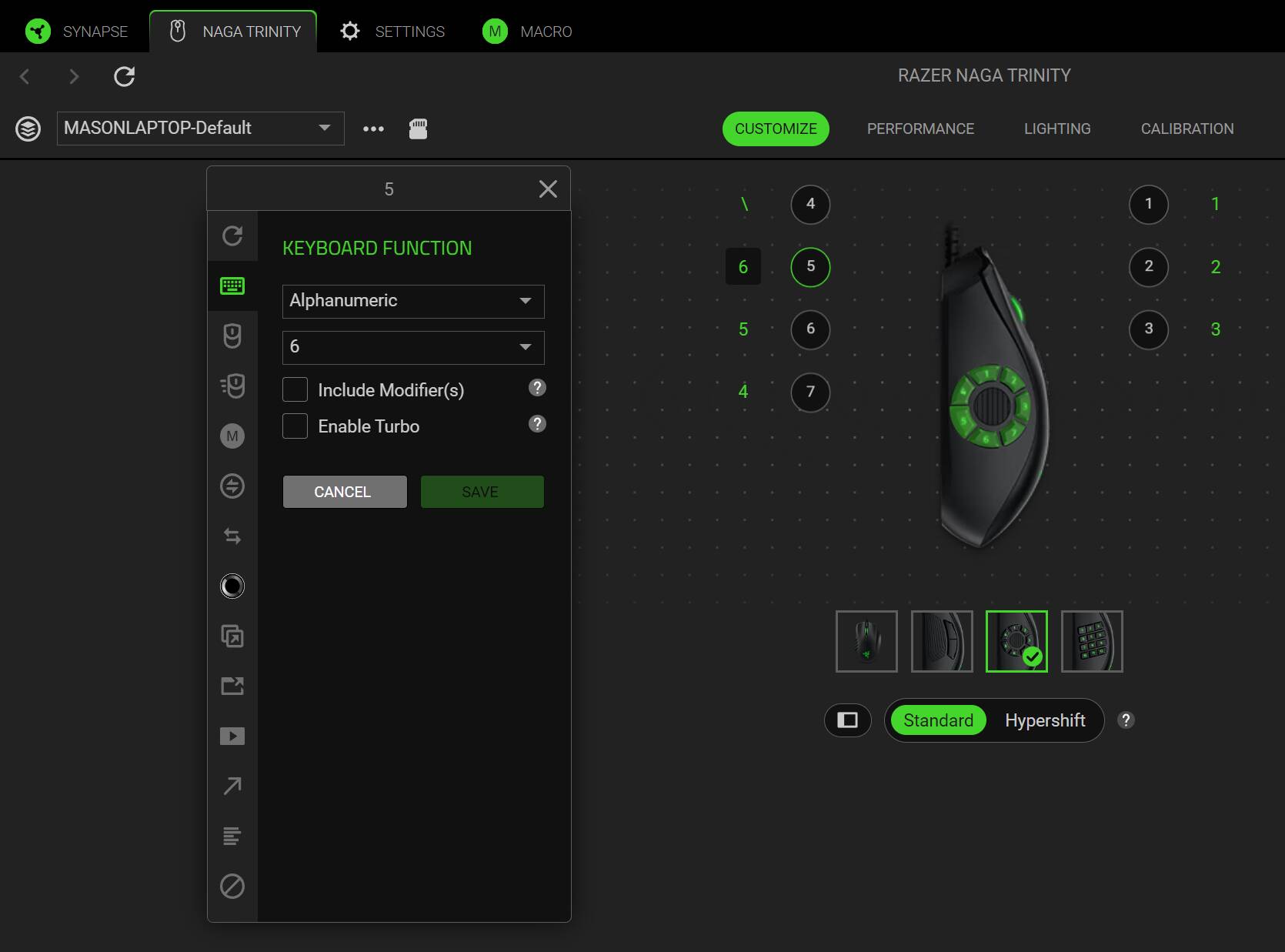
Task: Select mouse button 2 circle
Action: tap(1149, 266)
